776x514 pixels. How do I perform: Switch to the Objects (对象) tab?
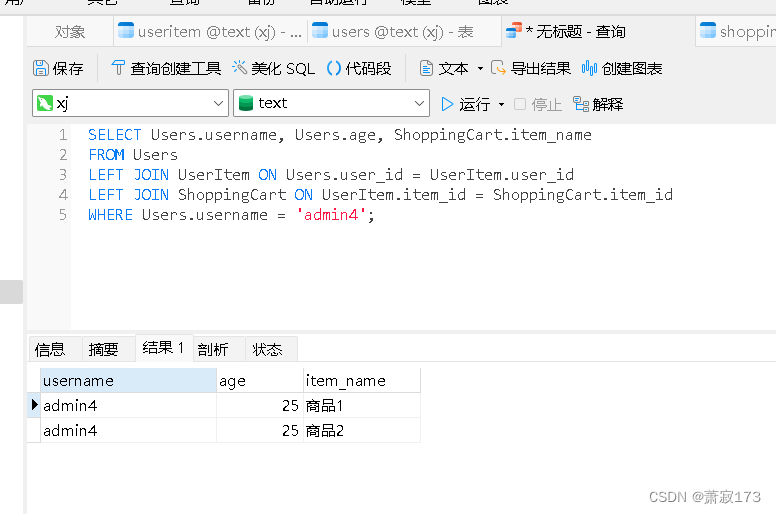click(70, 32)
